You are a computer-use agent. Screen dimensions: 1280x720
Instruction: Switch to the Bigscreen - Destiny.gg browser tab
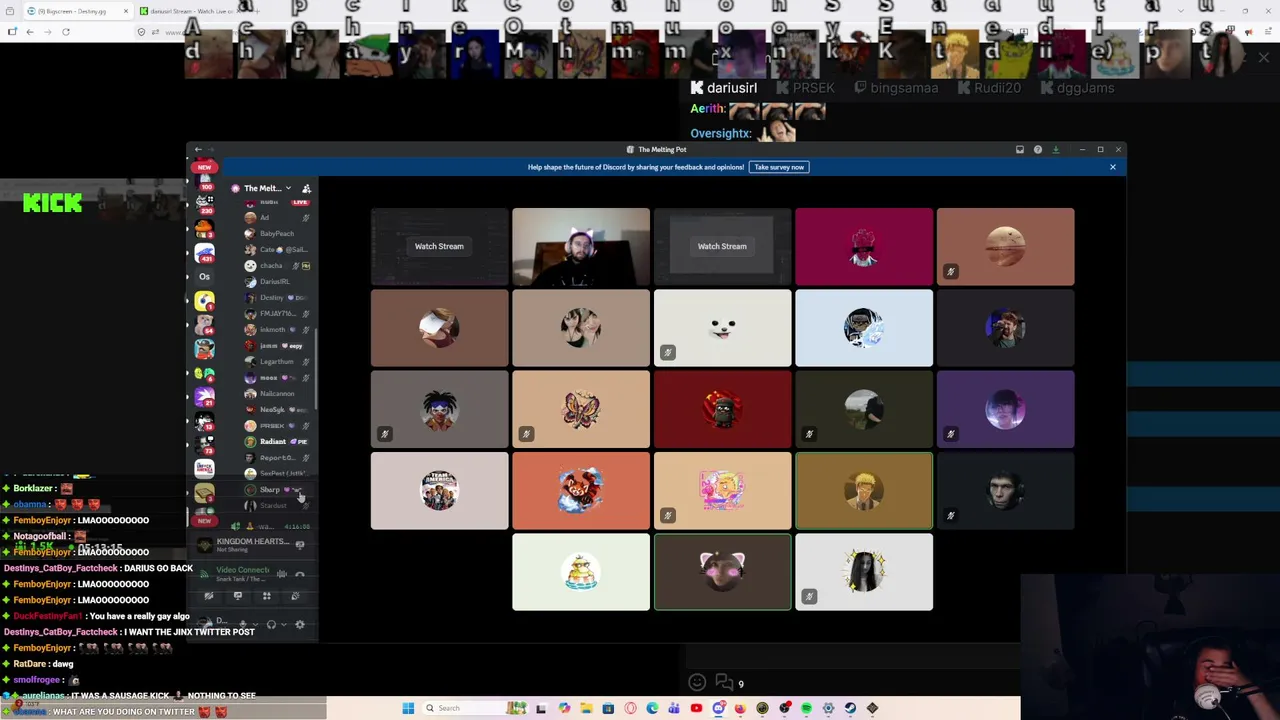[x=78, y=11]
